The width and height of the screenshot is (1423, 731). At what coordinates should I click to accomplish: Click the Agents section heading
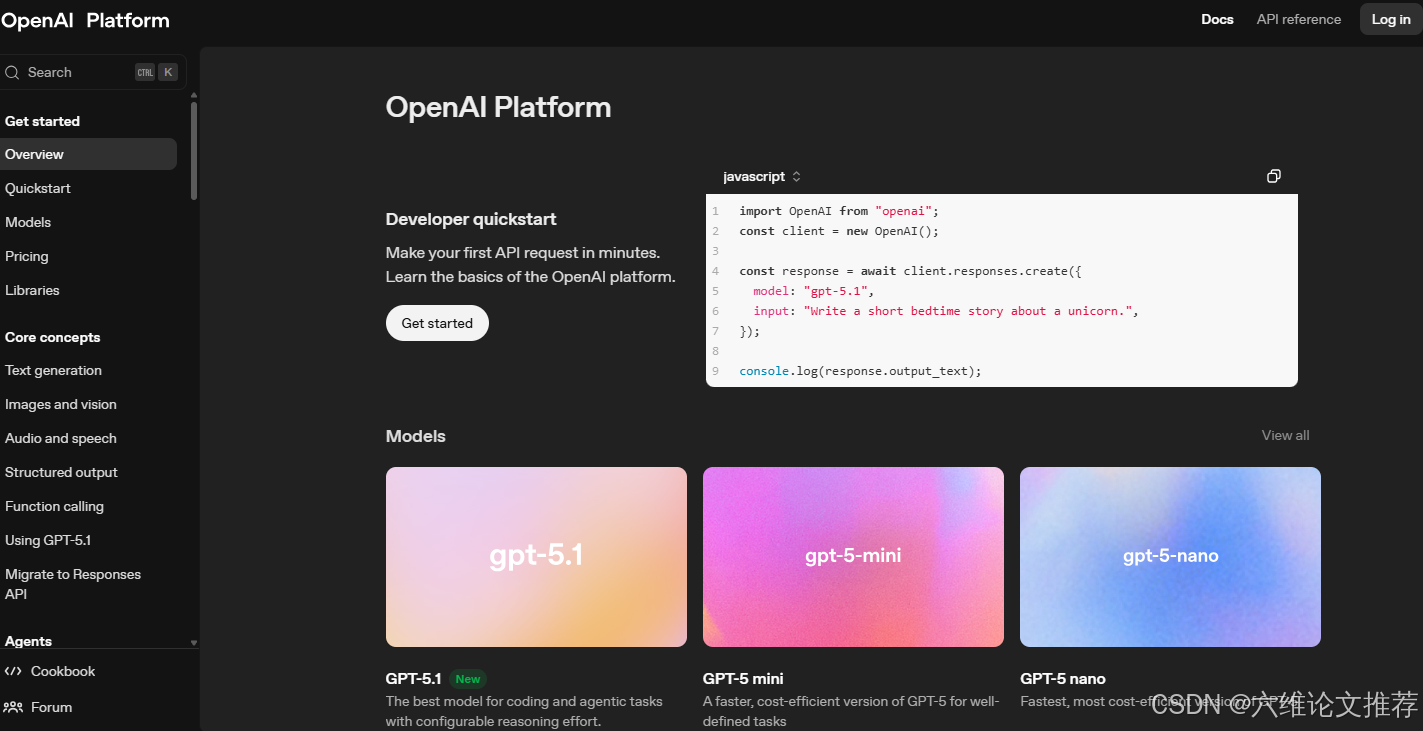[x=28, y=641]
